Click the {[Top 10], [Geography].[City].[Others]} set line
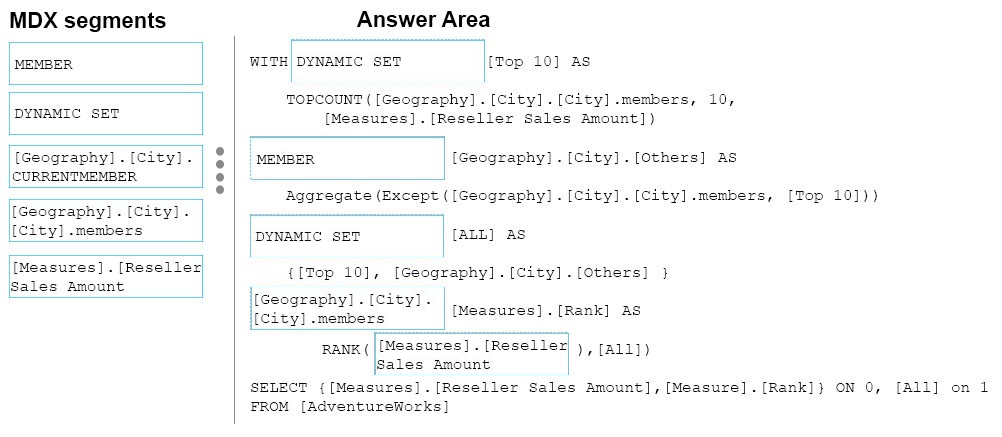Screen dimensions: 1002x437 tap(477, 273)
